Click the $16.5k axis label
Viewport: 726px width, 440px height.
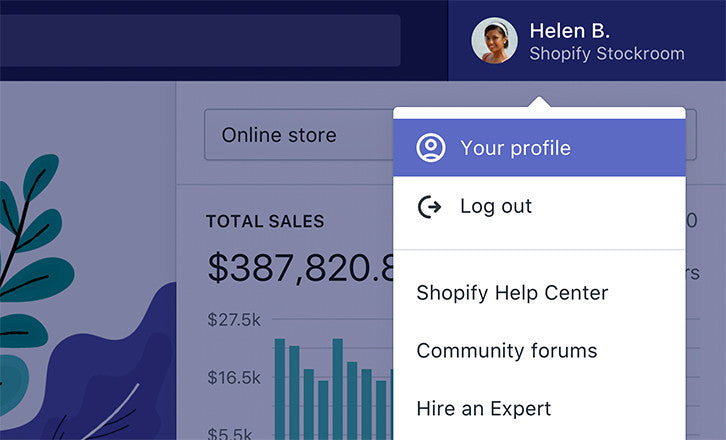click(234, 378)
